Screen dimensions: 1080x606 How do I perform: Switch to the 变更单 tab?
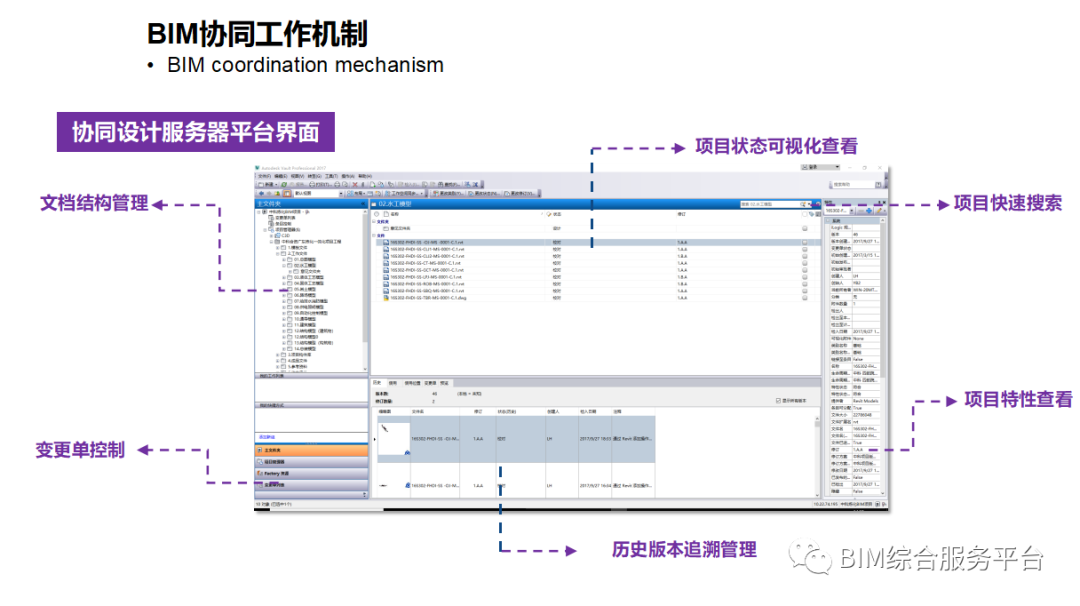point(430,383)
